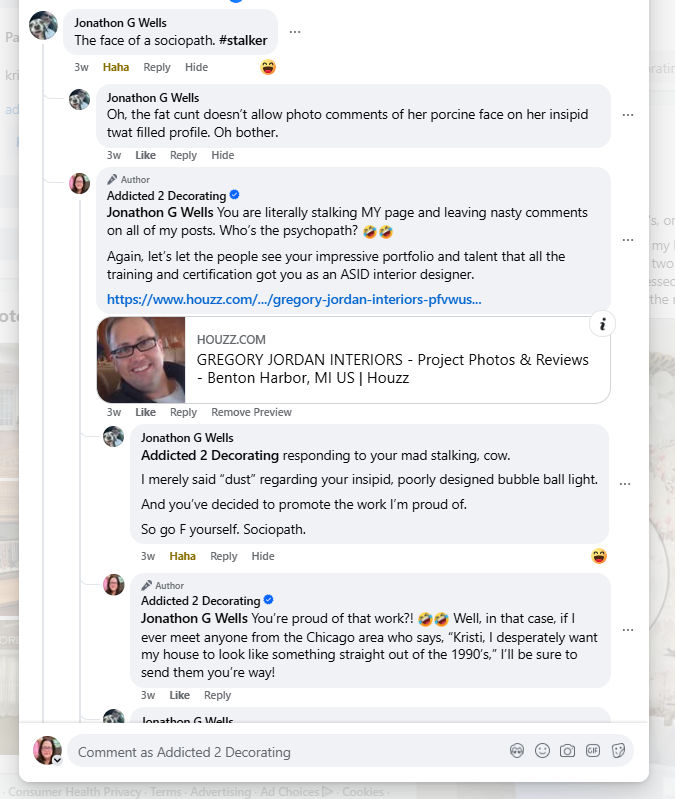
Task: Open the sticker picker icon
Action: coord(618,751)
